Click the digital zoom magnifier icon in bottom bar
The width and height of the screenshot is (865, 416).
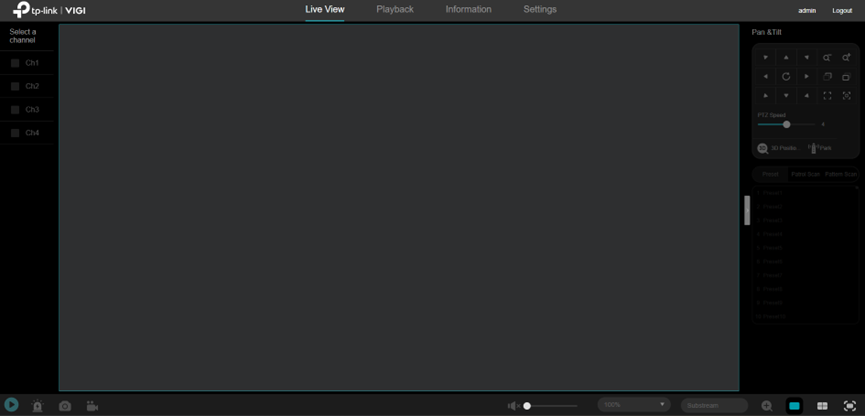coord(766,406)
